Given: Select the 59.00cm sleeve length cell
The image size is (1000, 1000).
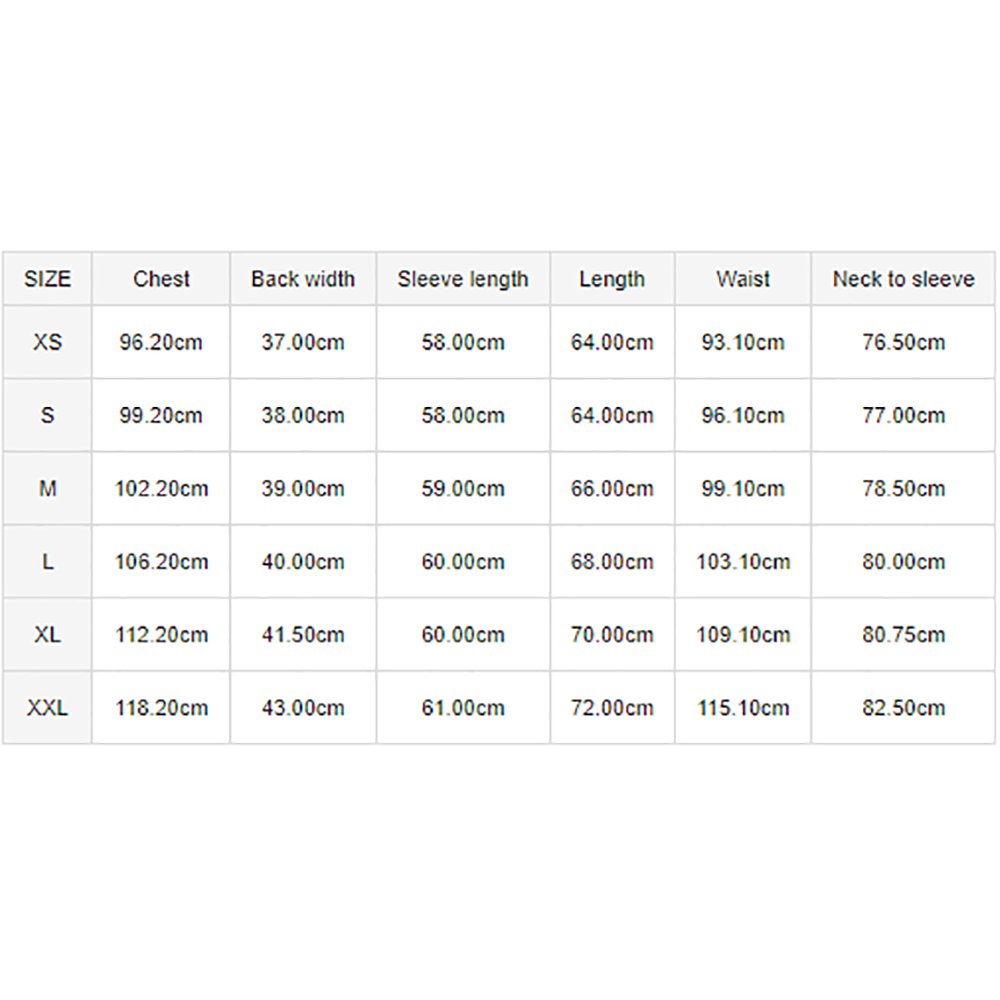Looking at the screenshot, I should click(463, 489).
